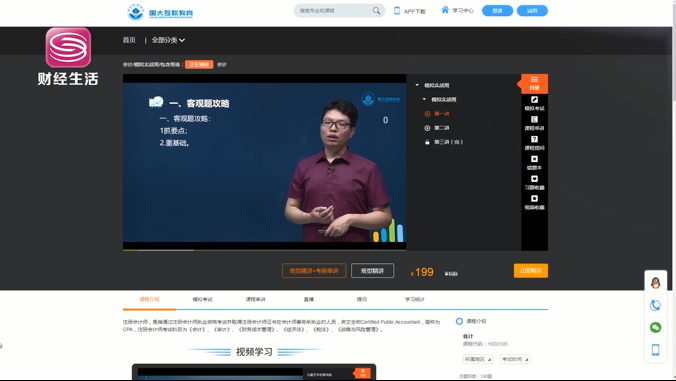Open the 考试时间 dropdown
Image resolution: width=676 pixels, height=381 pixels.
[x=515, y=359]
